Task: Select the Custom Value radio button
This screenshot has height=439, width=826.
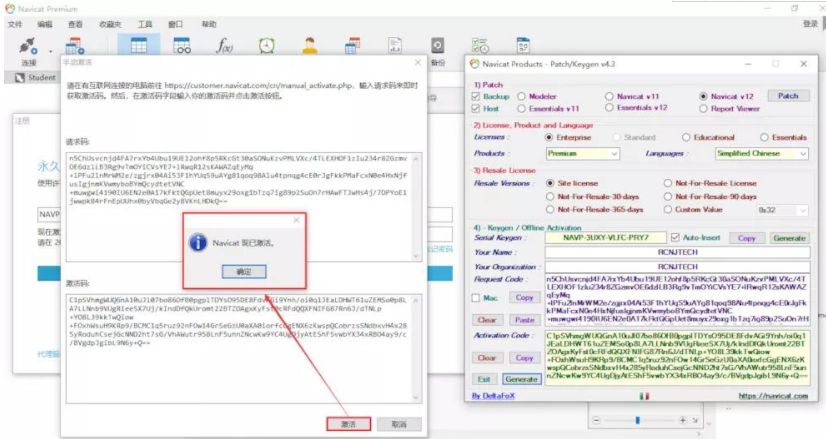Action: [x=668, y=209]
